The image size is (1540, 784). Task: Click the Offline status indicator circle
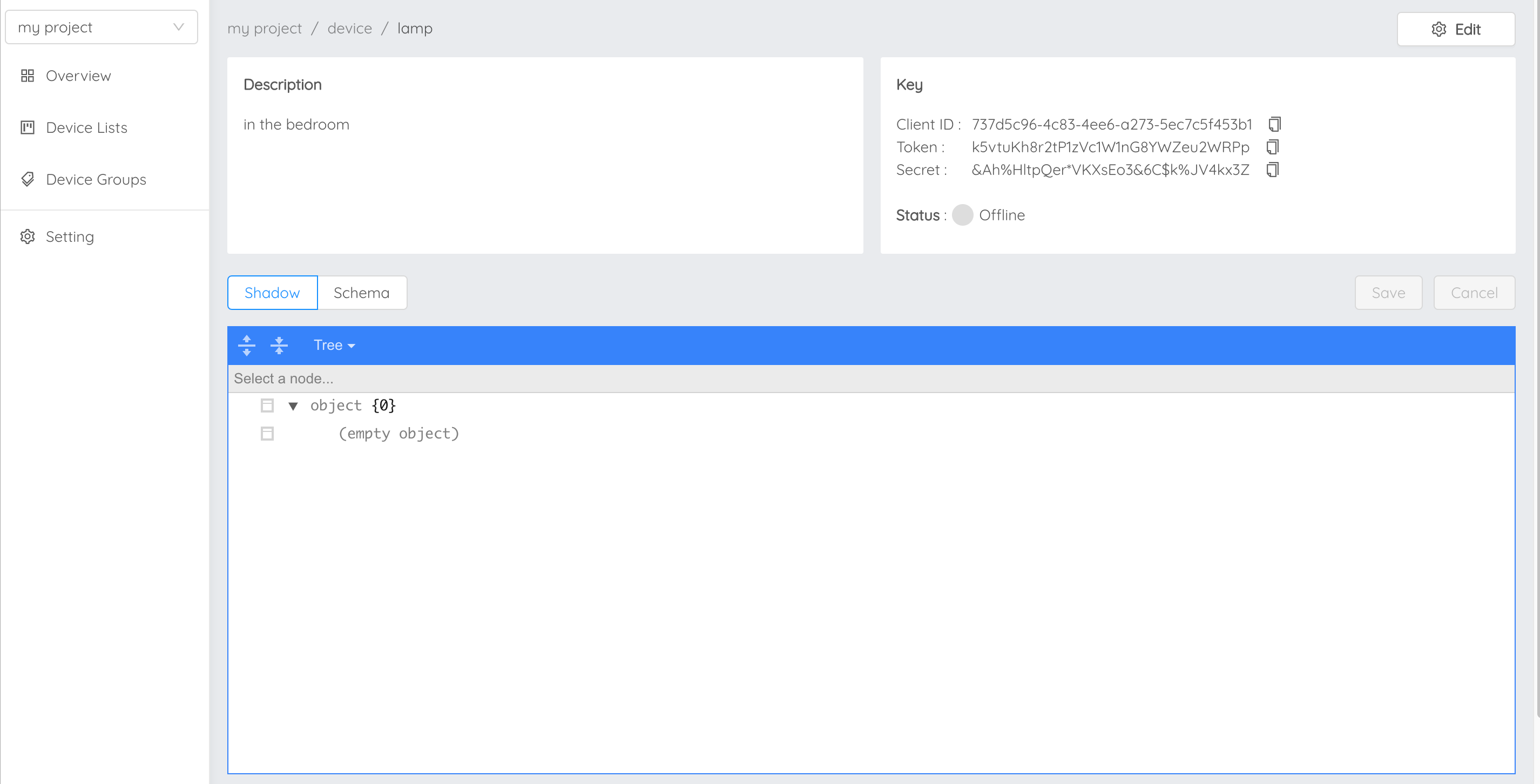[962, 215]
